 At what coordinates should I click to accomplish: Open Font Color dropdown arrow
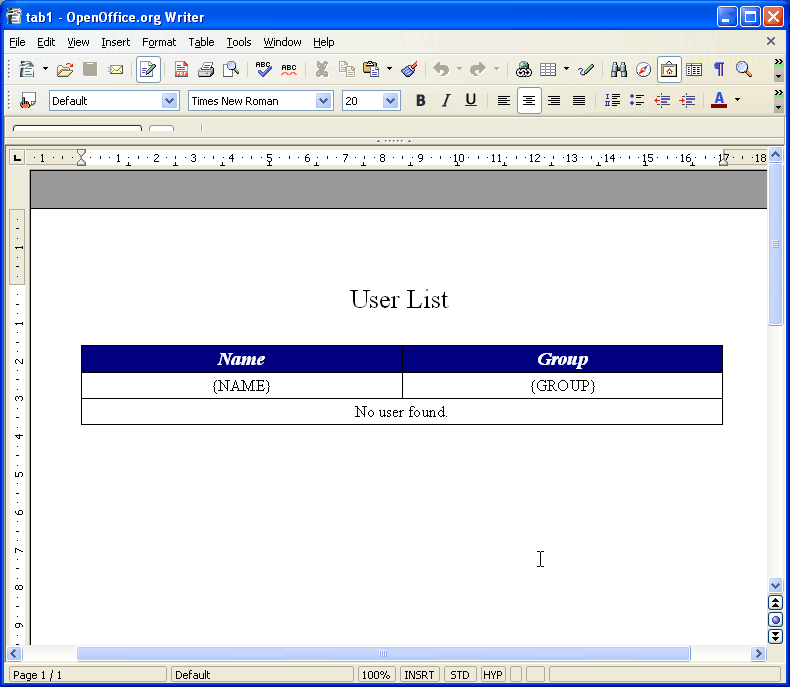point(738,101)
